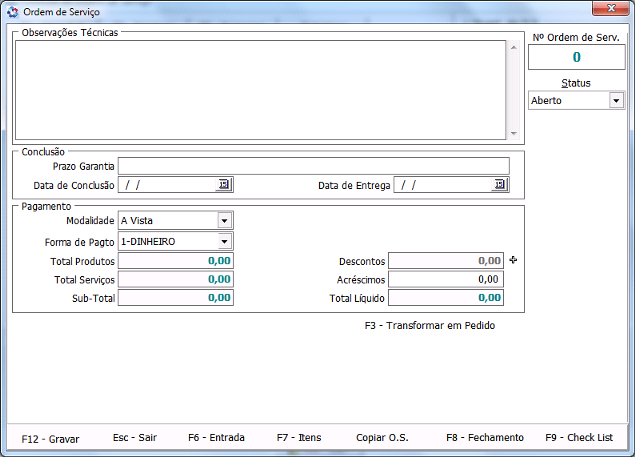Image resolution: width=635 pixels, height=457 pixels.
Task: Open F7 - Itens
Action: click(299, 438)
